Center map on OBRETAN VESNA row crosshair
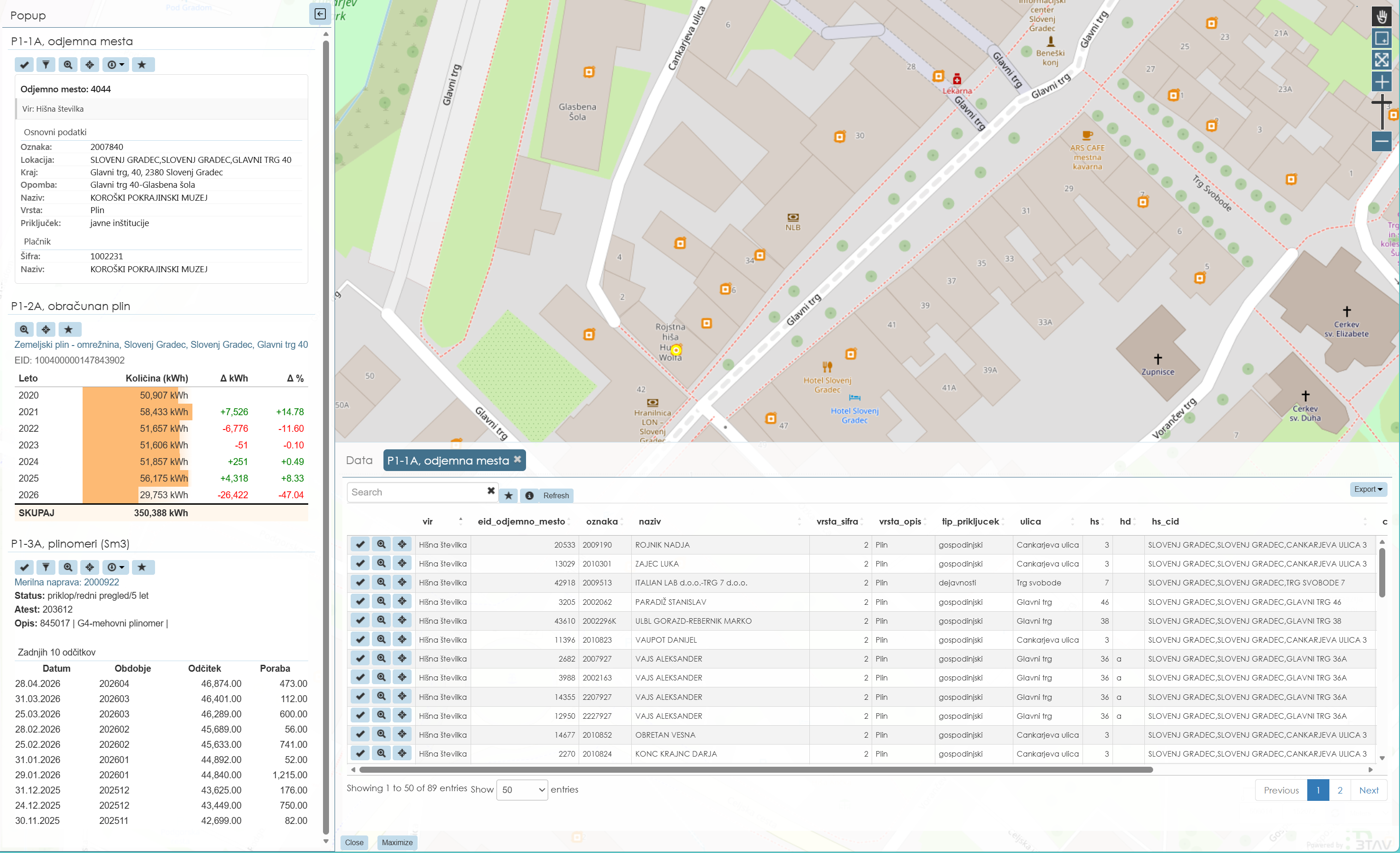This screenshot has height=853, width=1400. click(x=402, y=734)
